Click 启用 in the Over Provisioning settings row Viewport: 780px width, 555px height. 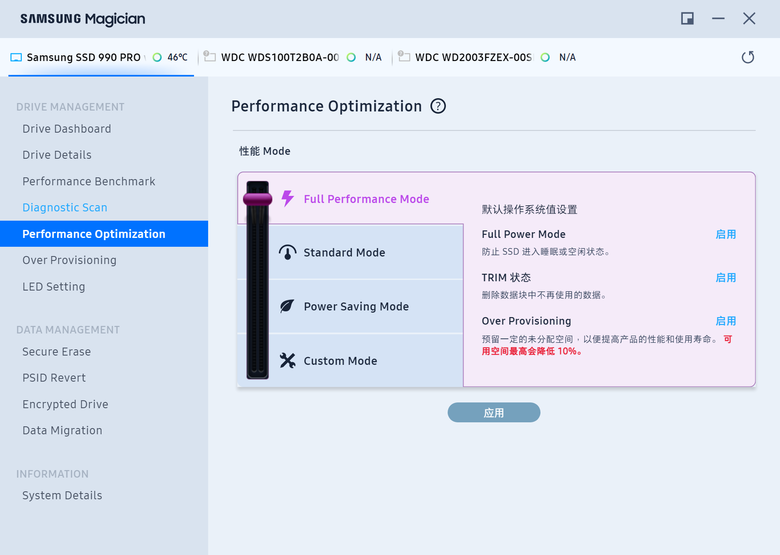pyautogui.click(x=725, y=321)
